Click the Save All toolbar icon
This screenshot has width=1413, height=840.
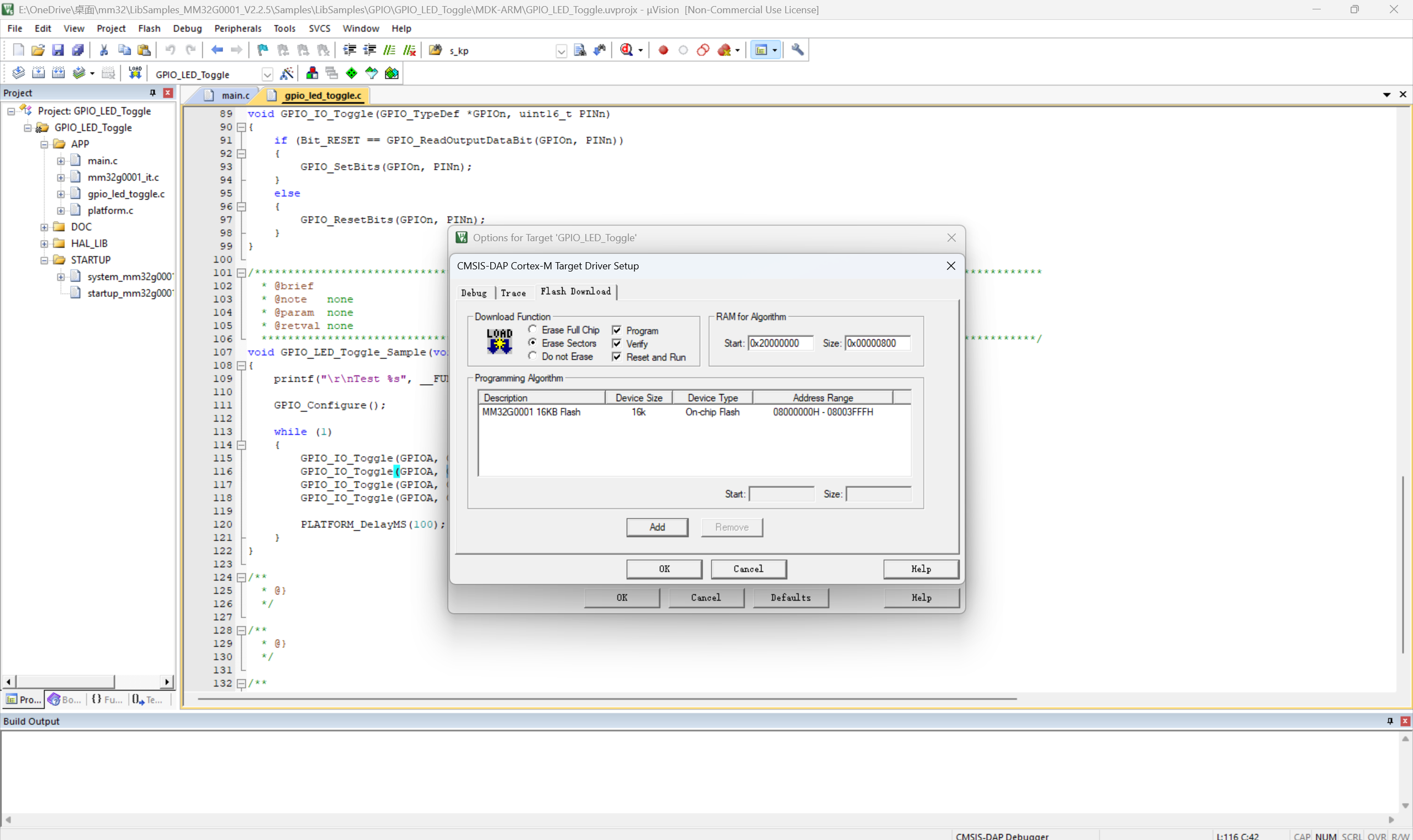pyautogui.click(x=78, y=50)
